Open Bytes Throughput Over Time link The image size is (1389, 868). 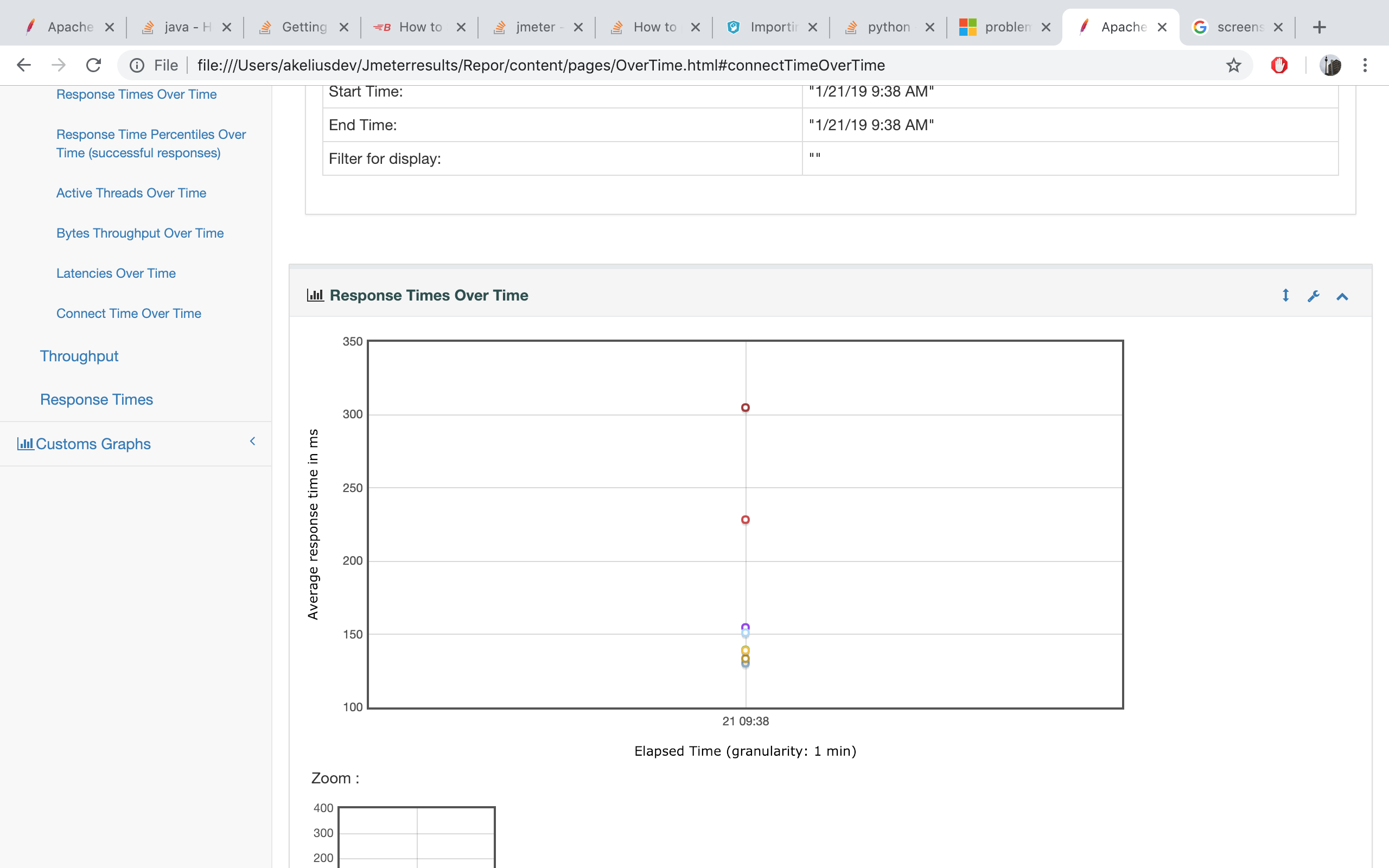coord(140,233)
